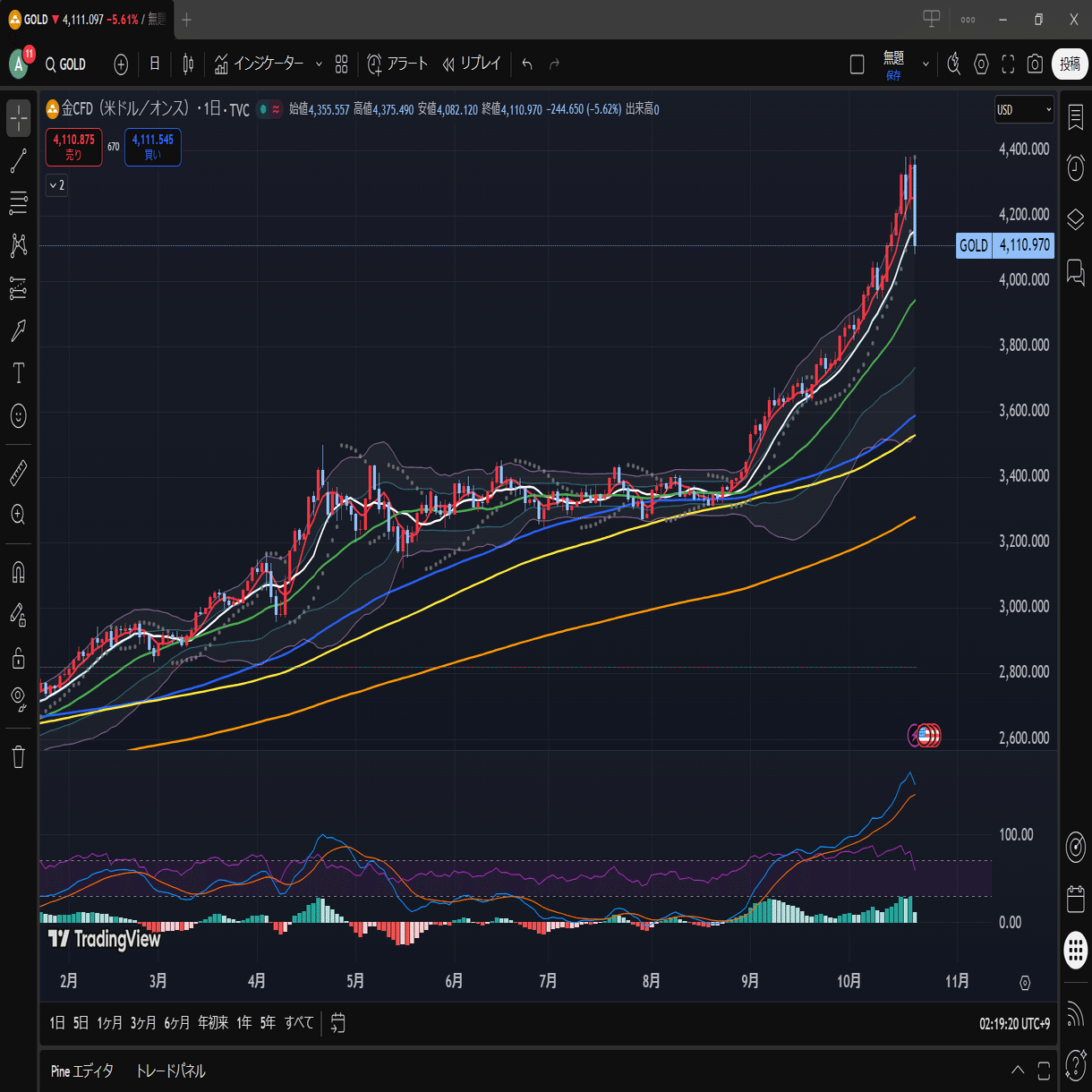Open quick search lightning icon

pos(954,64)
